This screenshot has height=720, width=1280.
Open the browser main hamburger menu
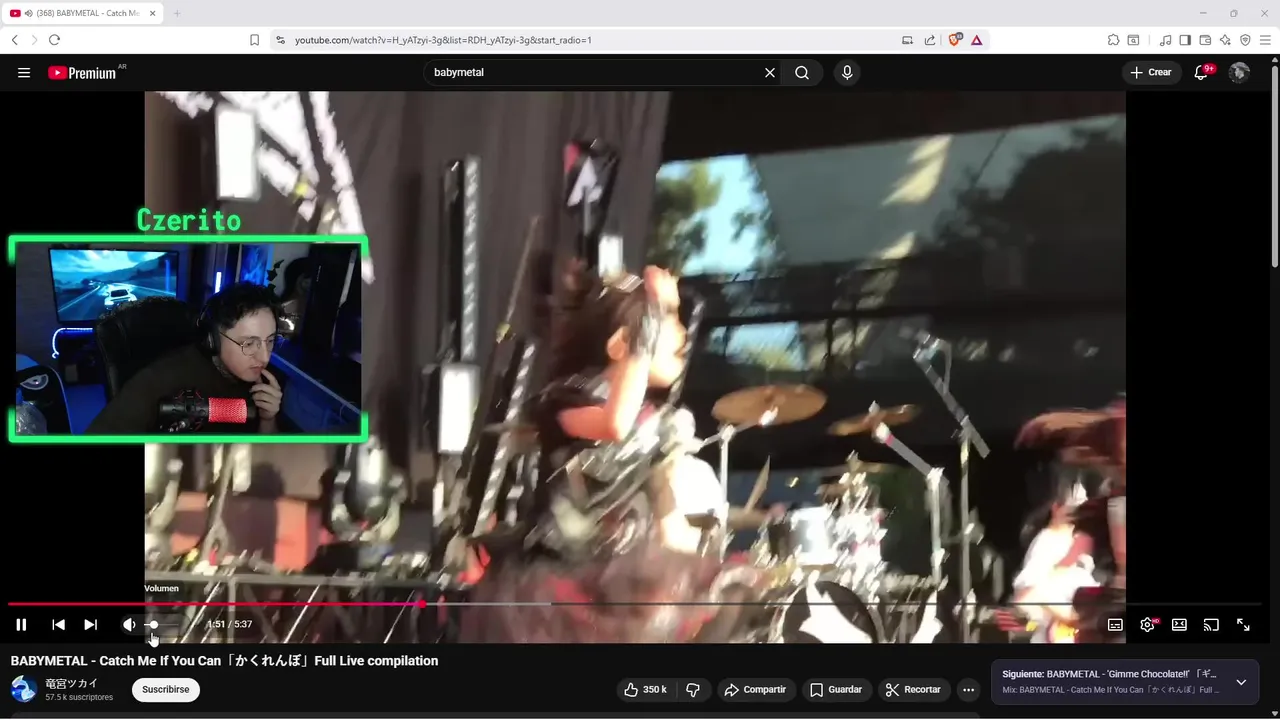point(1265,40)
